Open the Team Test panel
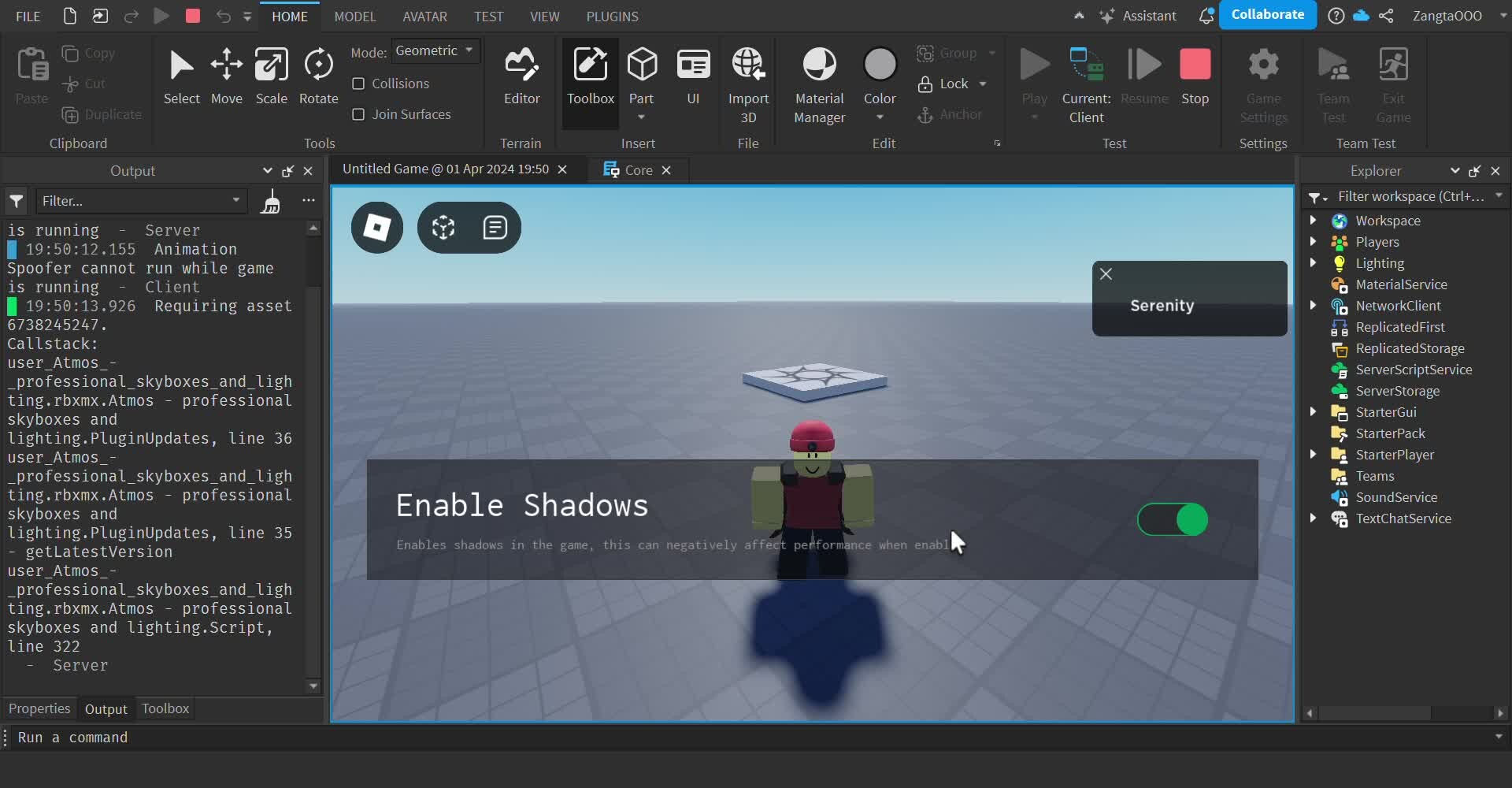The height and width of the screenshot is (788, 1512). coord(1333,83)
